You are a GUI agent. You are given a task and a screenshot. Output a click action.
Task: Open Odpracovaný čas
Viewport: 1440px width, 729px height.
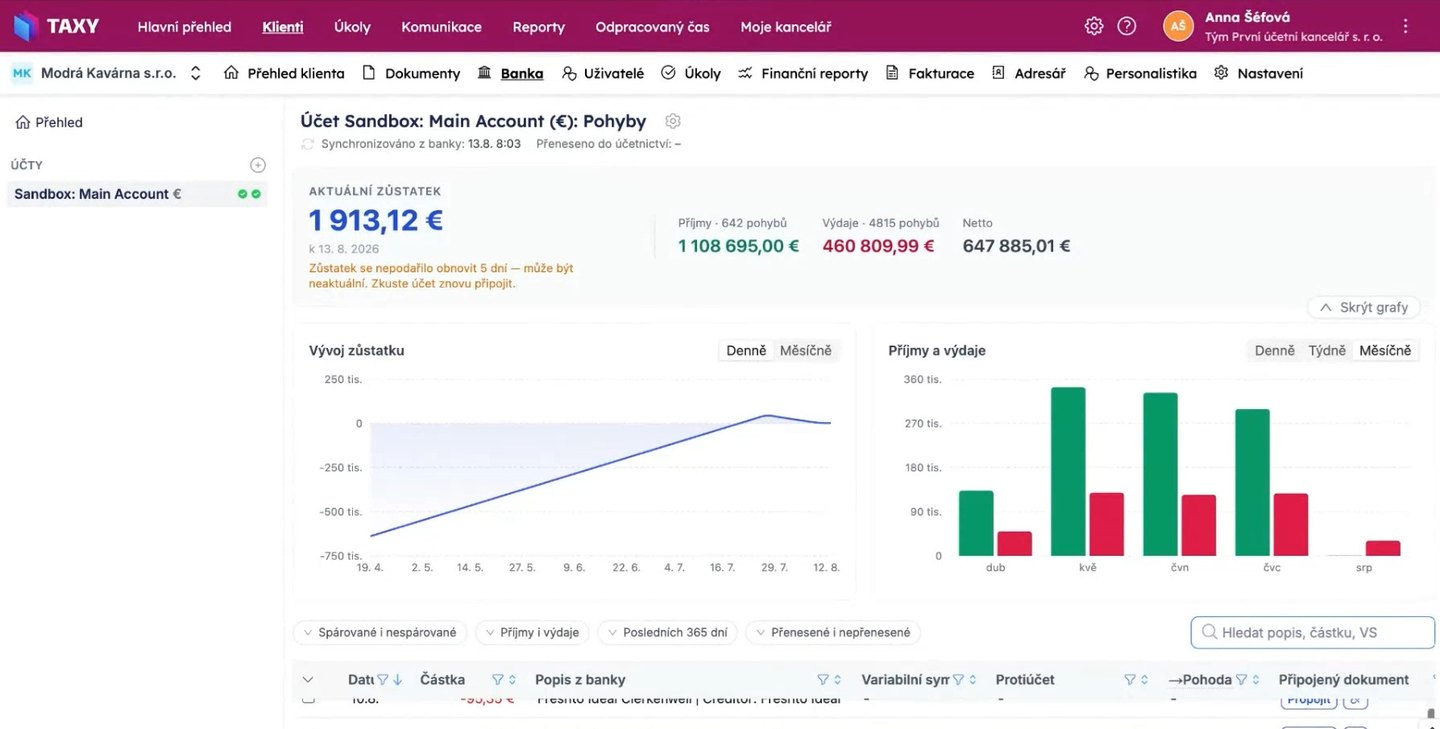click(x=652, y=27)
